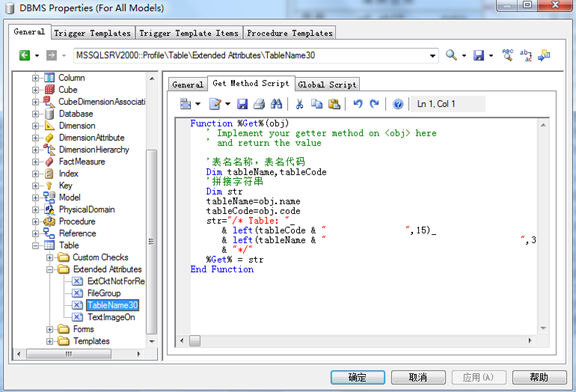Click the 'End Function' line in script
Viewport: 576px width, 392px height.
pos(222,269)
